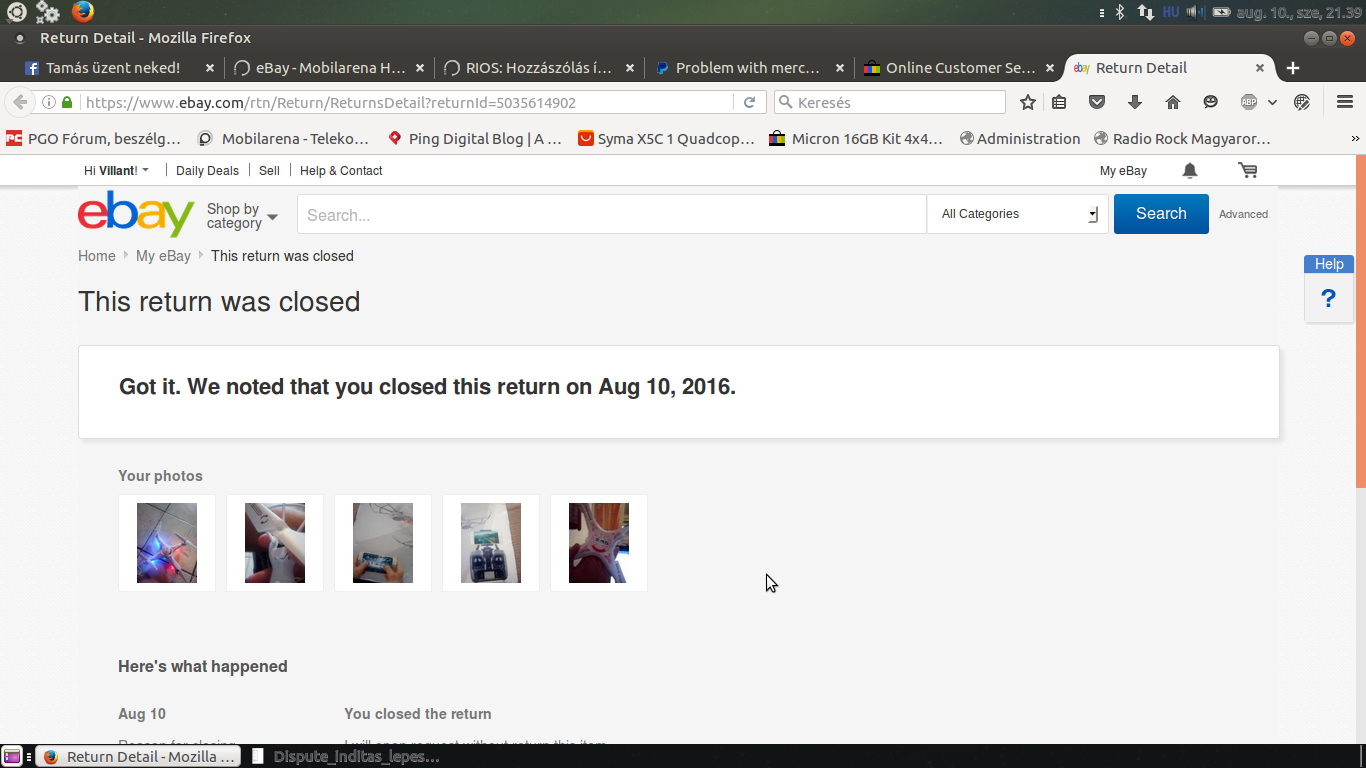1366x768 pixels.
Task: Click the Keresés browser search box
Action: click(890, 102)
